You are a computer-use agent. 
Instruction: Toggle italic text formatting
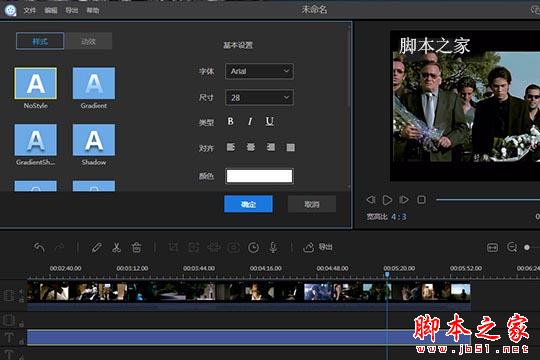[x=250, y=121]
